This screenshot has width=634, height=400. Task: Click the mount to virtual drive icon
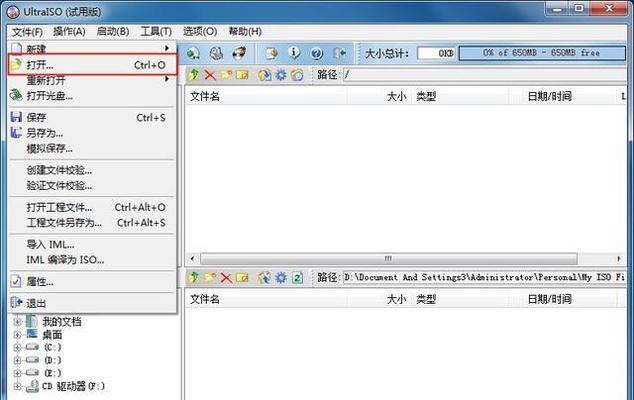click(x=216, y=53)
